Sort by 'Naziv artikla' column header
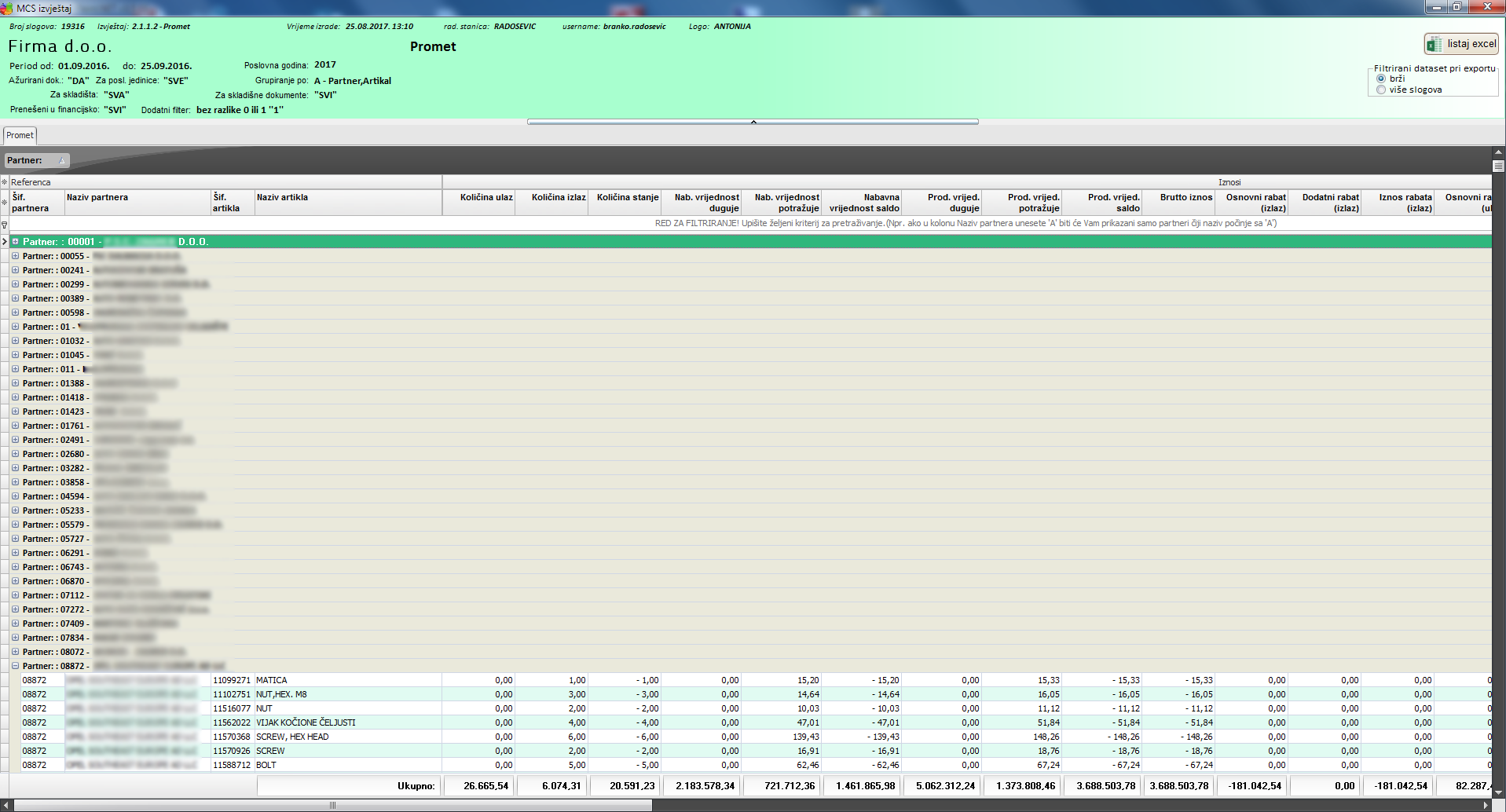Screen dimensions: 1506x812 [x=347, y=203]
